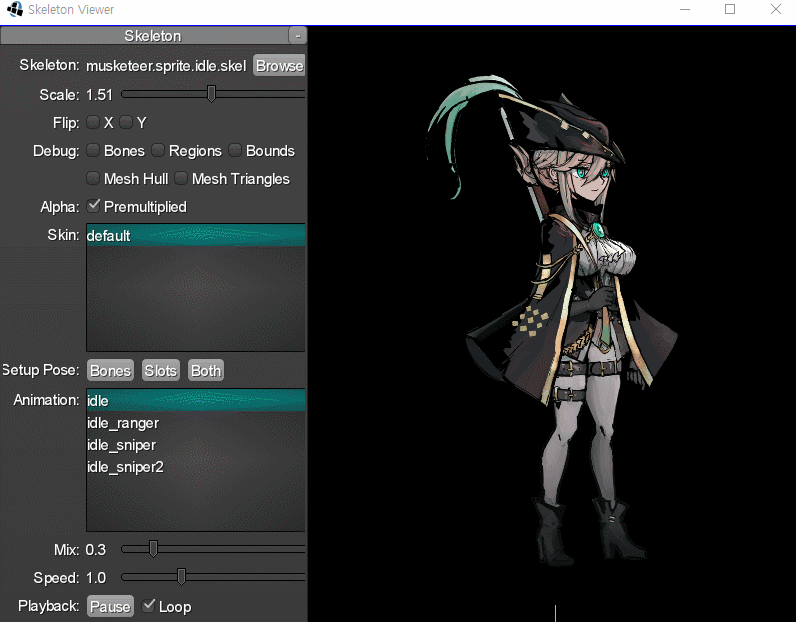This screenshot has height=622, width=796.
Task: Click the Speed slider handle
Action: tap(181, 577)
